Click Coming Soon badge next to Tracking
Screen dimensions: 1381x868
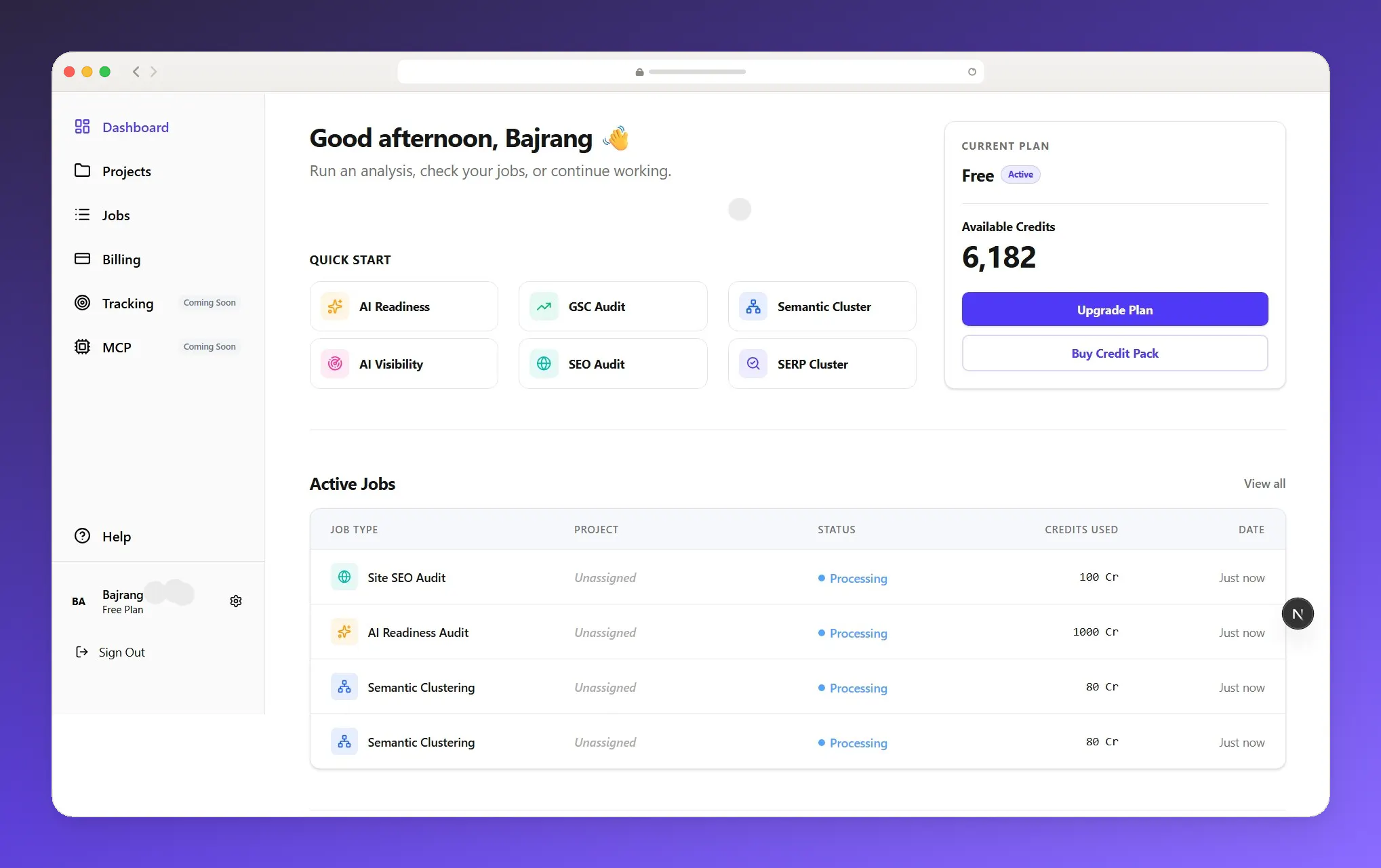tap(209, 303)
